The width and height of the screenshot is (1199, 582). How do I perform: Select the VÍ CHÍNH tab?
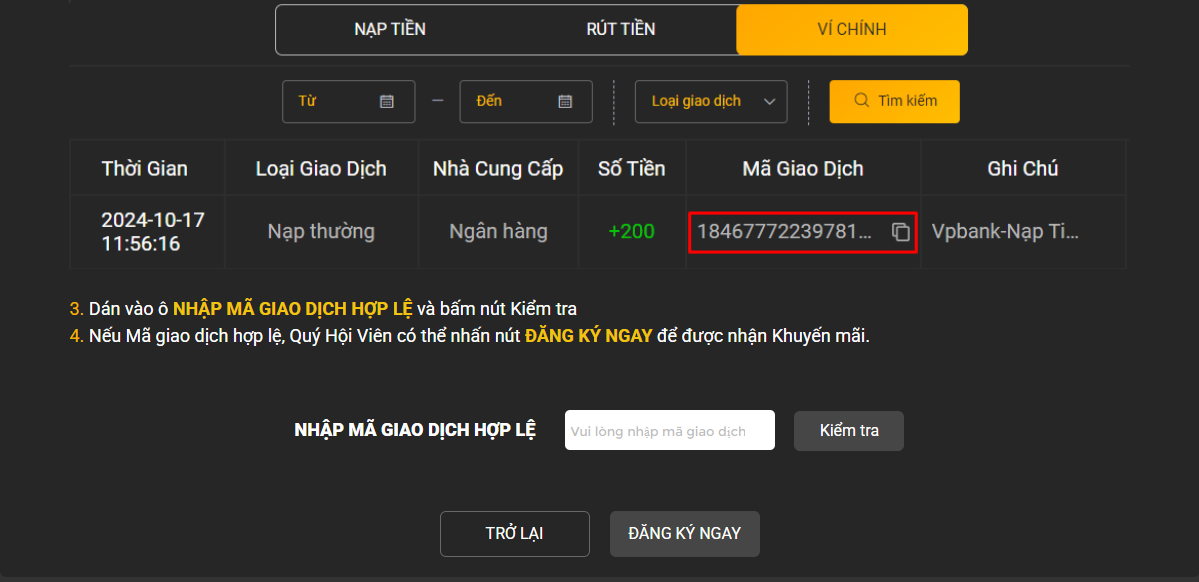pos(851,29)
